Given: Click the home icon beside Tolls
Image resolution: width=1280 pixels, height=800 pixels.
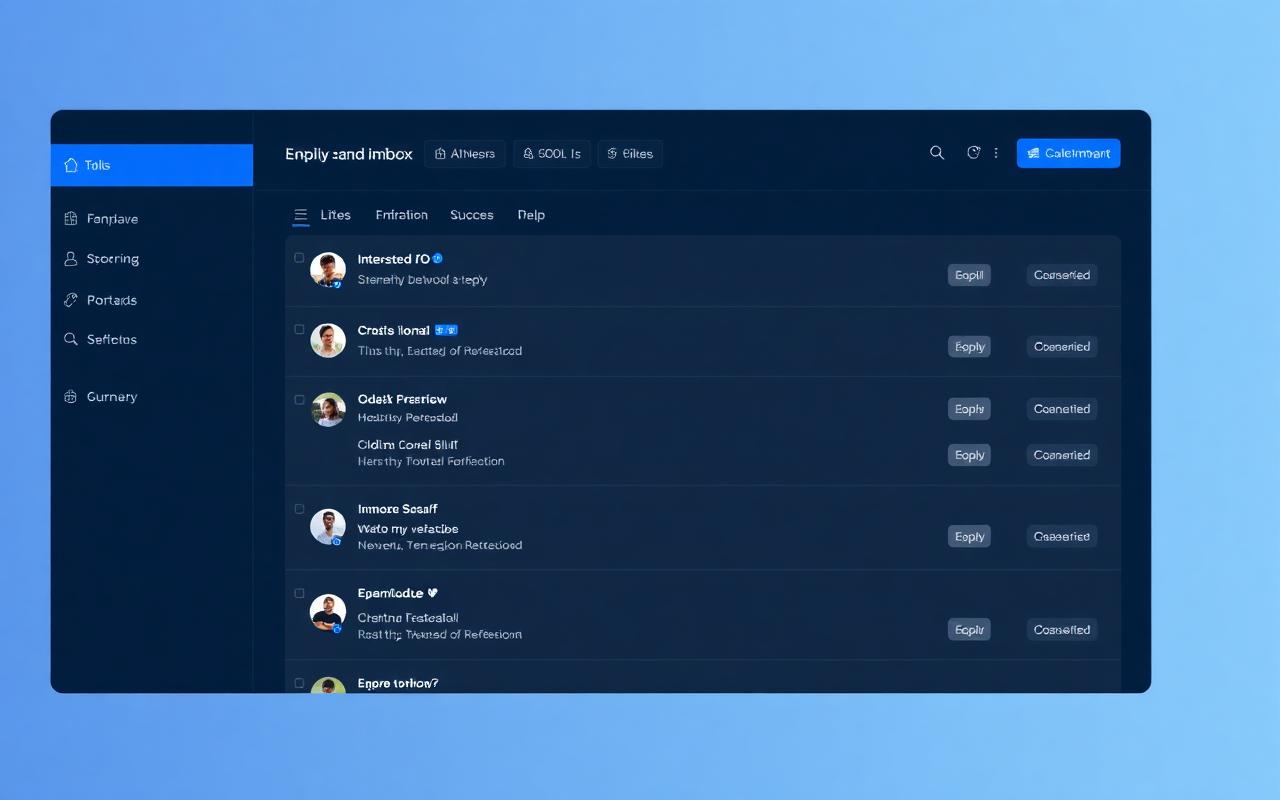Looking at the screenshot, I should pos(71,165).
